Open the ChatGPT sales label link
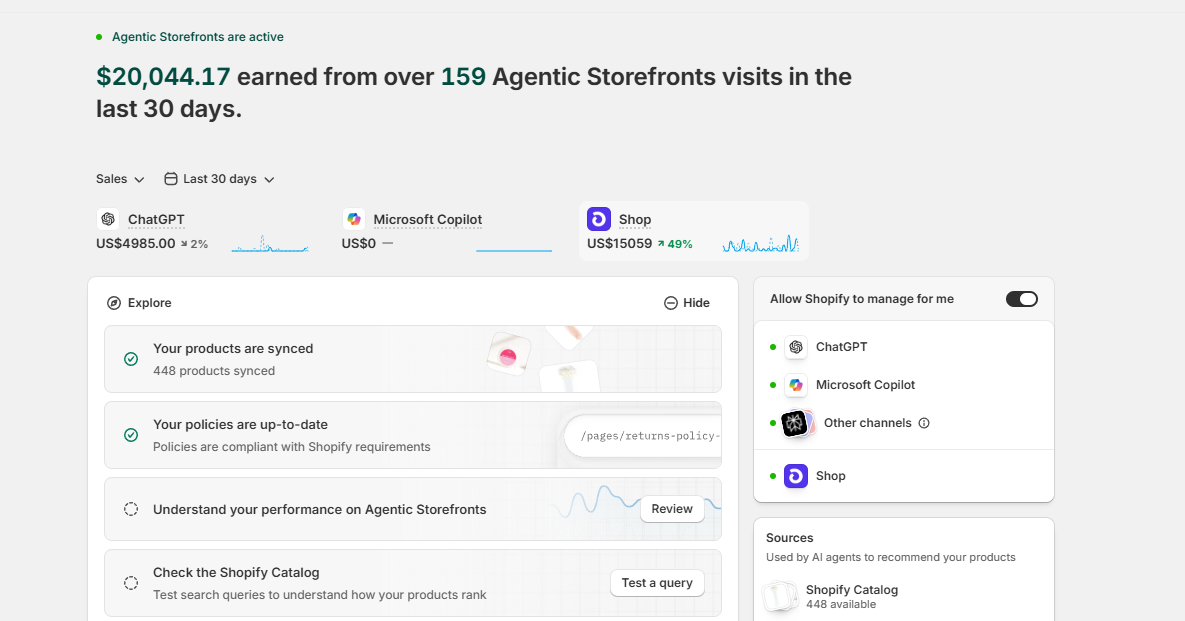This screenshot has height=621, width=1185. point(156,220)
